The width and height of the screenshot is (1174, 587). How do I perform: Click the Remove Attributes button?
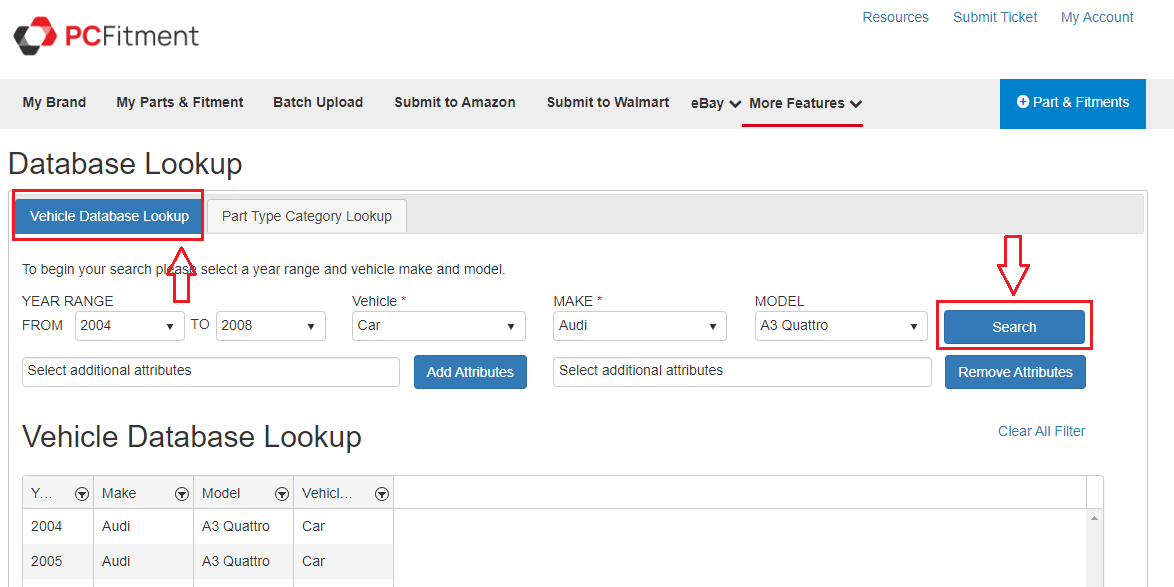click(x=1015, y=372)
